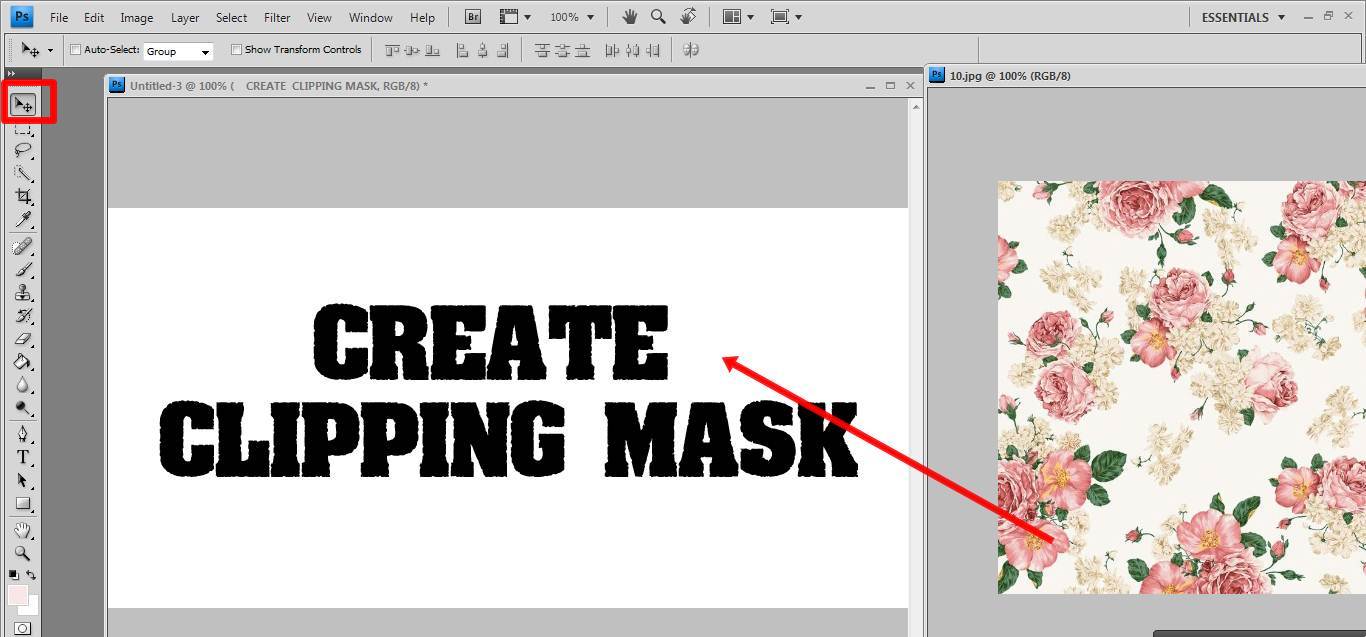
Task: Select the Pen tool
Action: [23, 434]
